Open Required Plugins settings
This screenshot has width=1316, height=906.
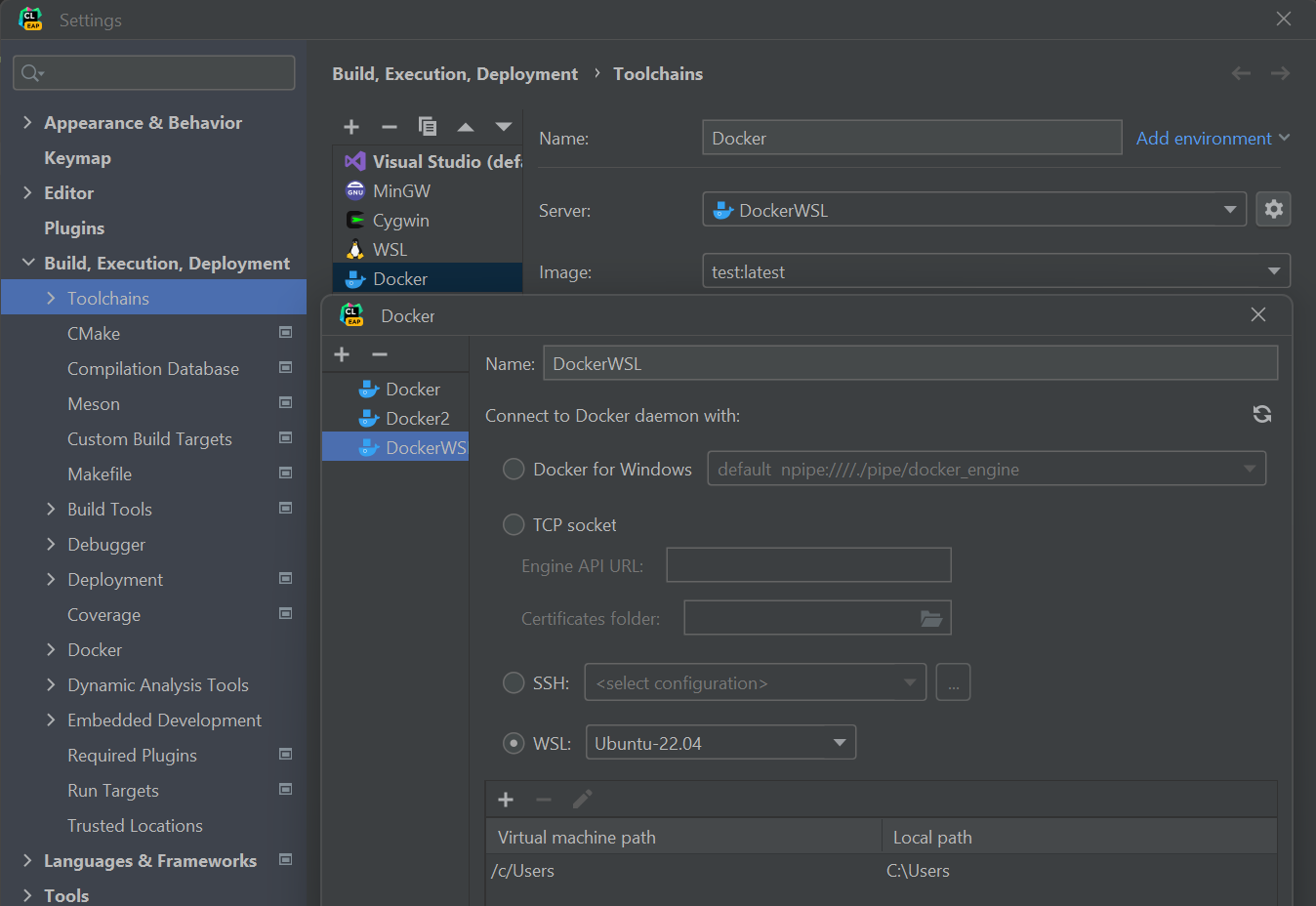click(132, 756)
